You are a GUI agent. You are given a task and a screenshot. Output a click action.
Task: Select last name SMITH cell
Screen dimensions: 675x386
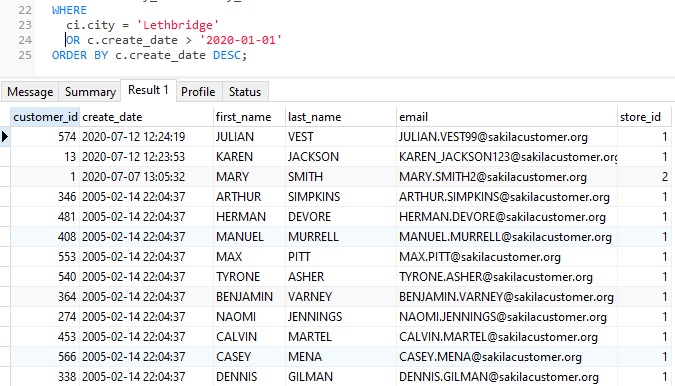point(340,177)
